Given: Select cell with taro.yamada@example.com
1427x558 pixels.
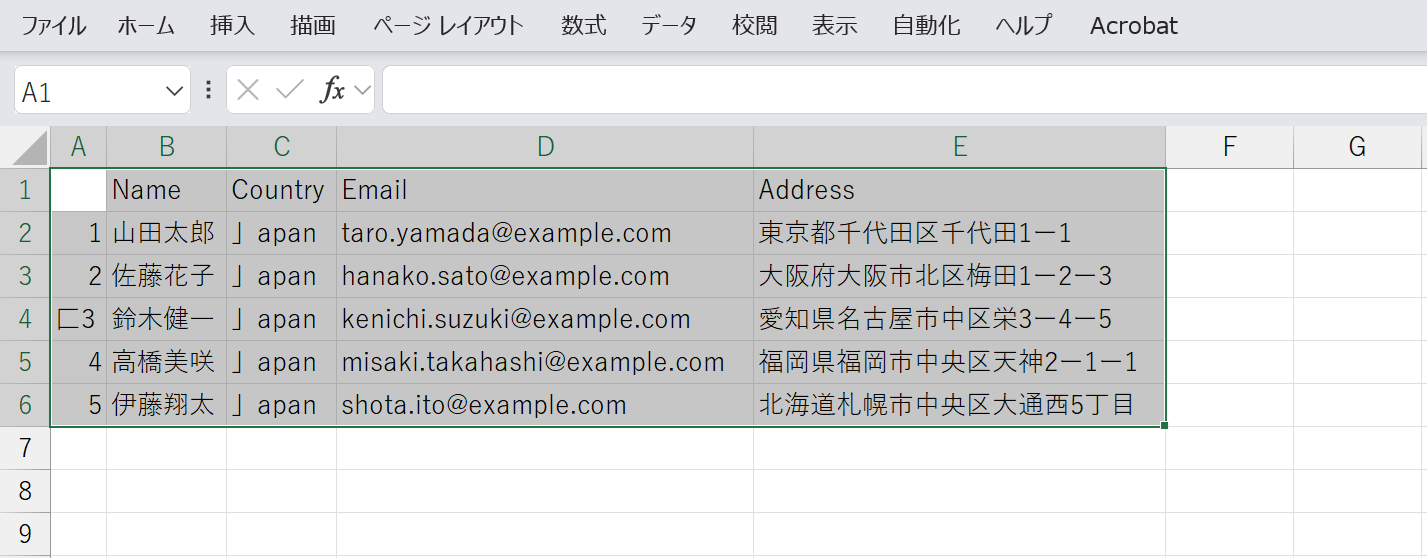Looking at the screenshot, I should pos(545,233).
